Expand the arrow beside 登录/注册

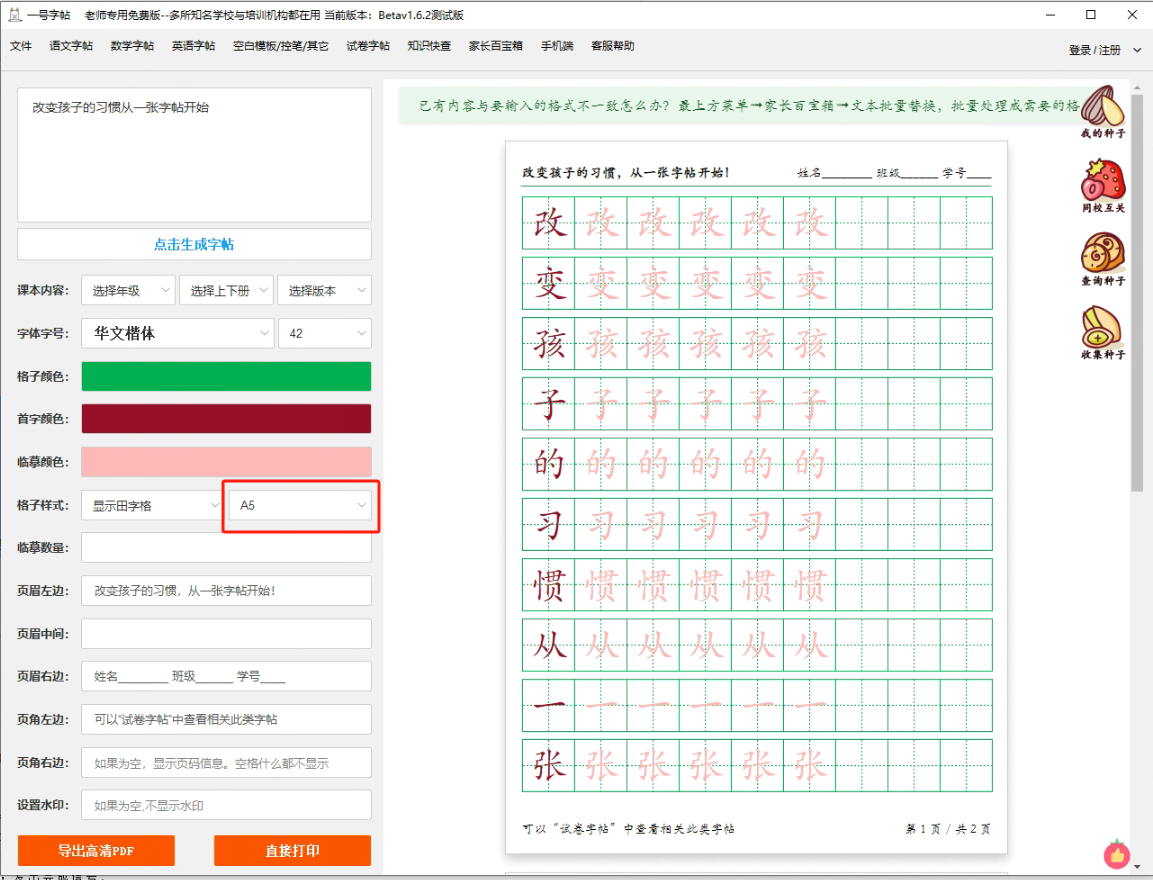click(1137, 50)
